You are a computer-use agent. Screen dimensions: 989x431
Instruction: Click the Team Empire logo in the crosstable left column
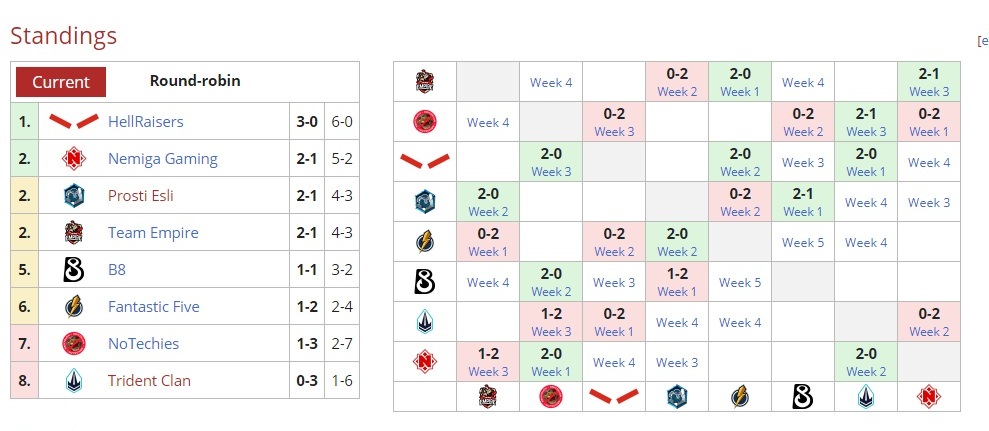point(425,82)
